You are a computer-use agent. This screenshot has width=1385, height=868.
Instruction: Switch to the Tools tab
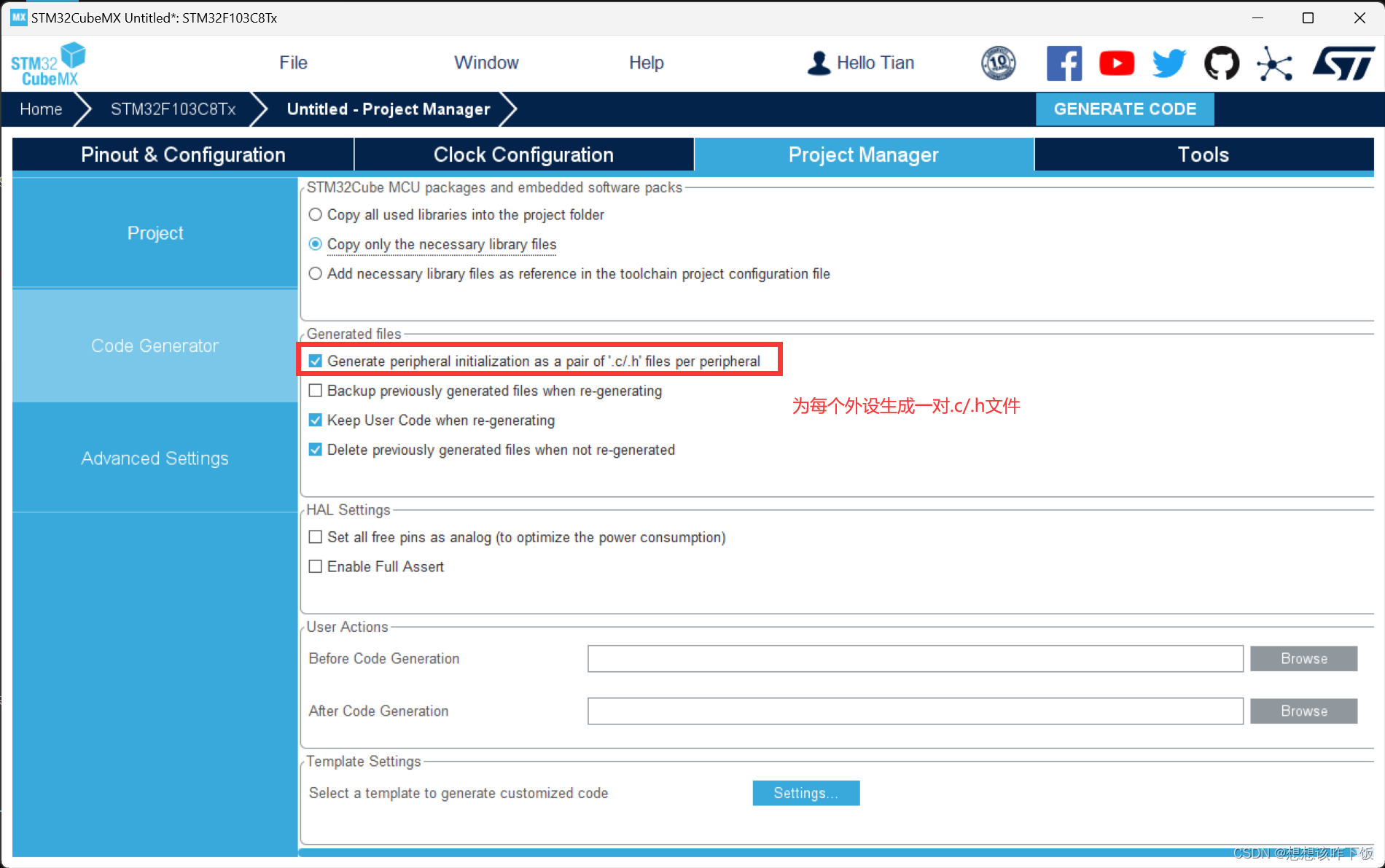pos(1203,155)
